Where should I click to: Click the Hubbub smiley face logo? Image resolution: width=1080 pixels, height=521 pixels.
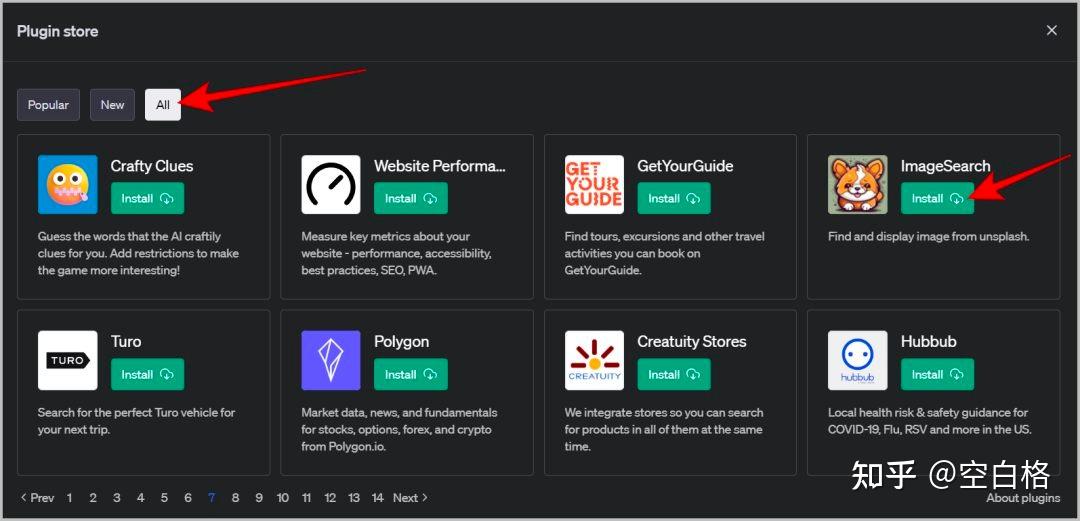pyautogui.click(x=858, y=360)
